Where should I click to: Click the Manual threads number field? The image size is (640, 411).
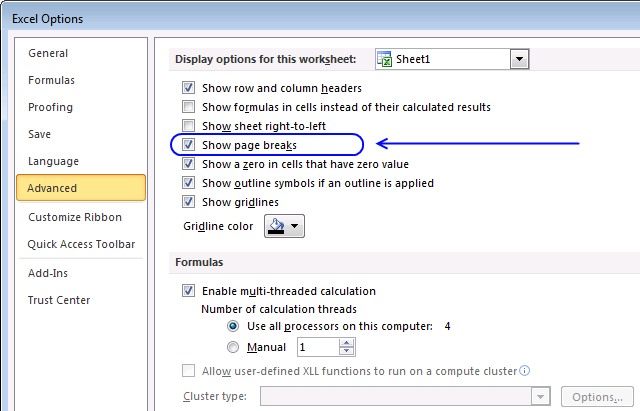316,347
